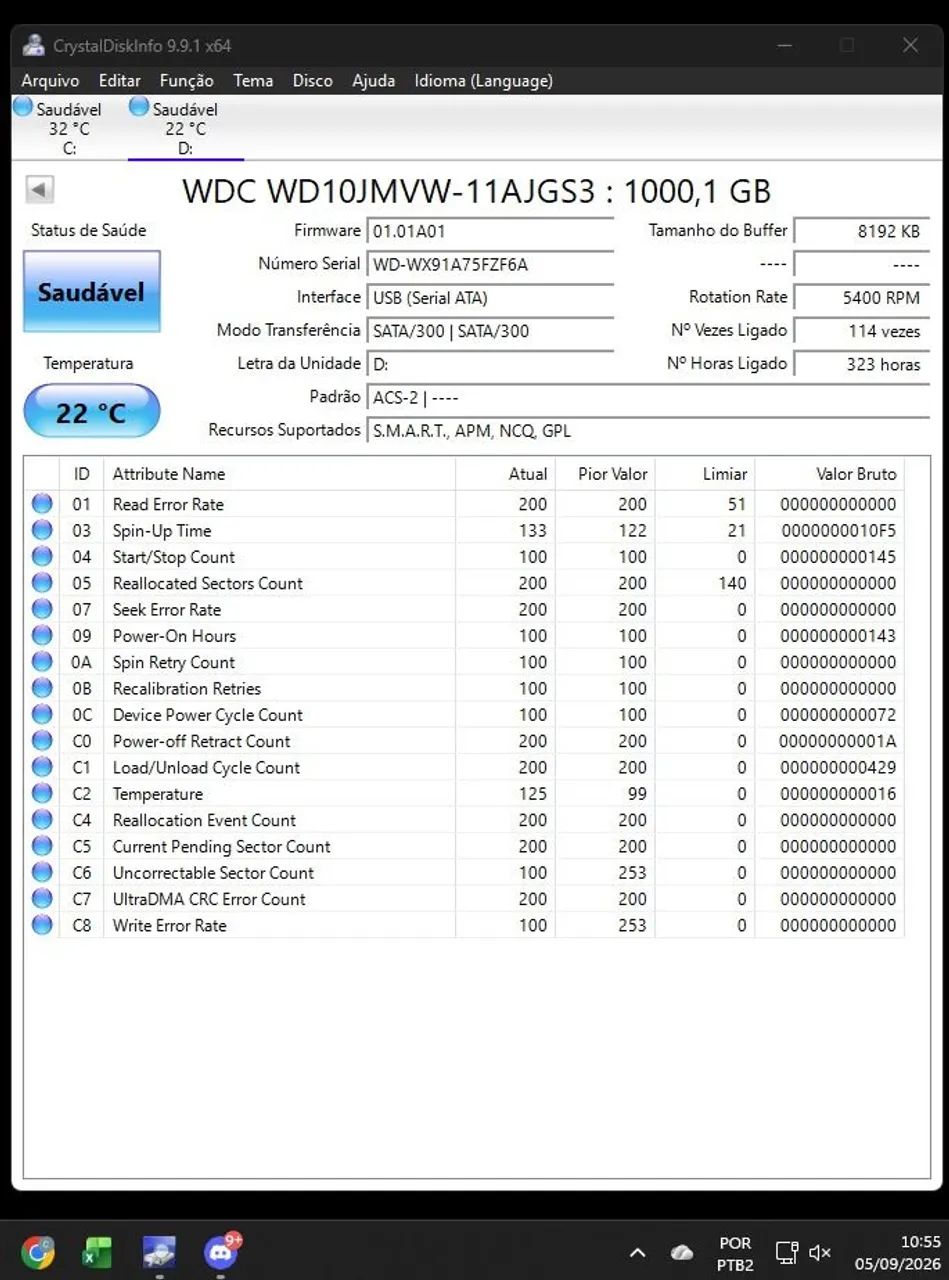Click the Padrão field ACS-2
Image resolution: width=949 pixels, height=1280 pixels.
point(648,398)
